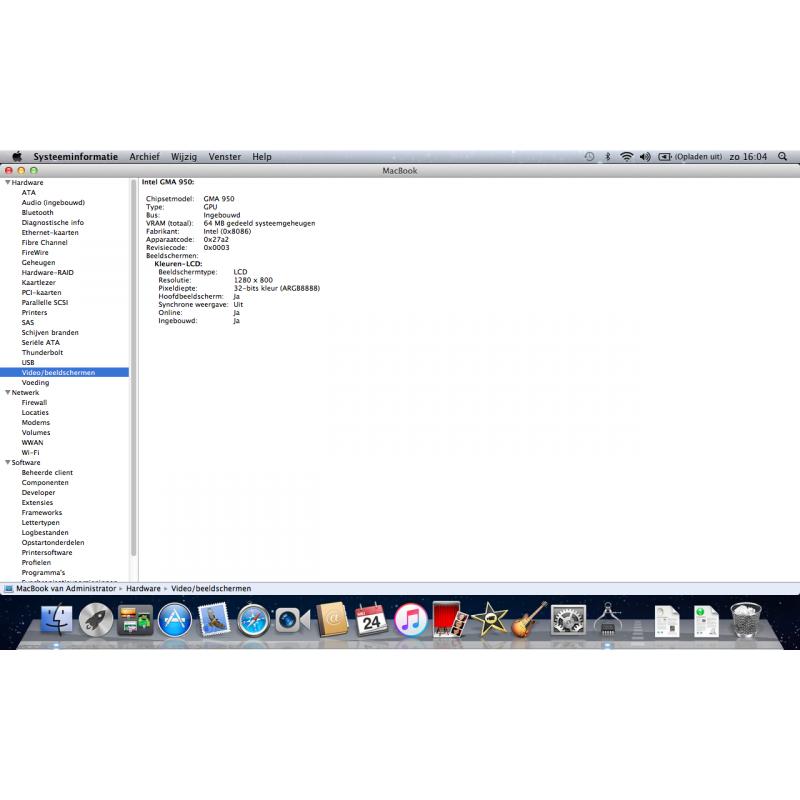Screen dimensions: 800x800
Task: Open the Apple menu
Action: click(x=17, y=157)
